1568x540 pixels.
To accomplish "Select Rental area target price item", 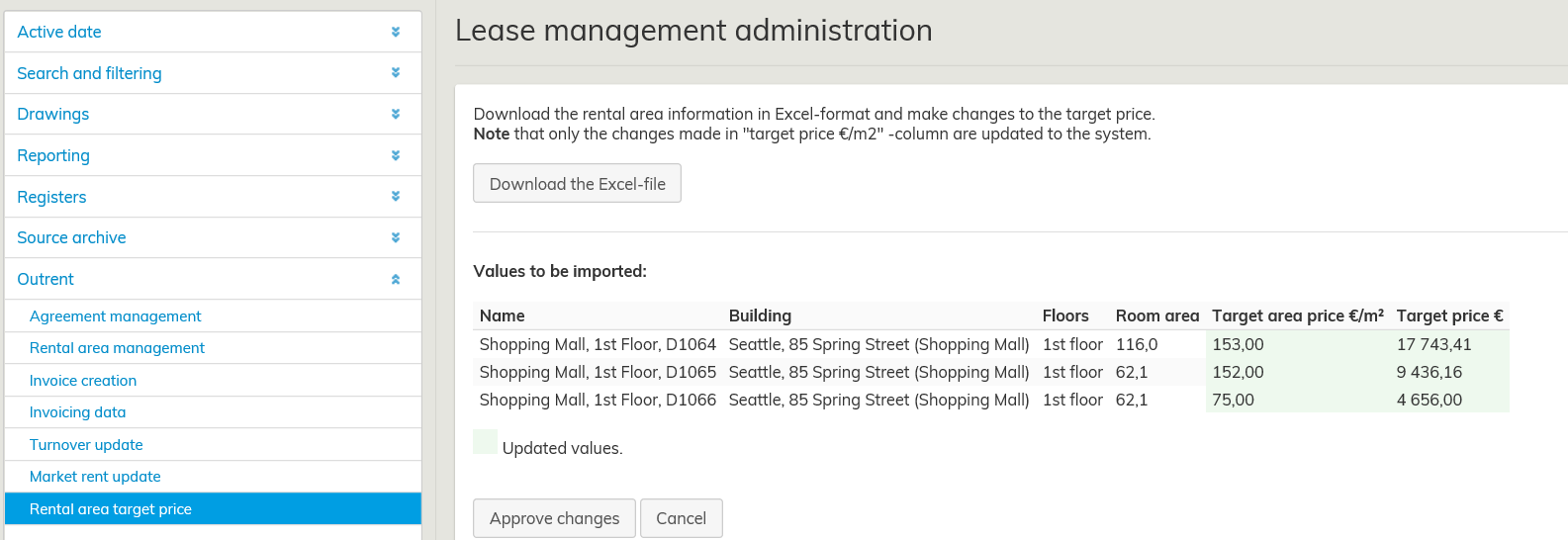I will click(111, 509).
